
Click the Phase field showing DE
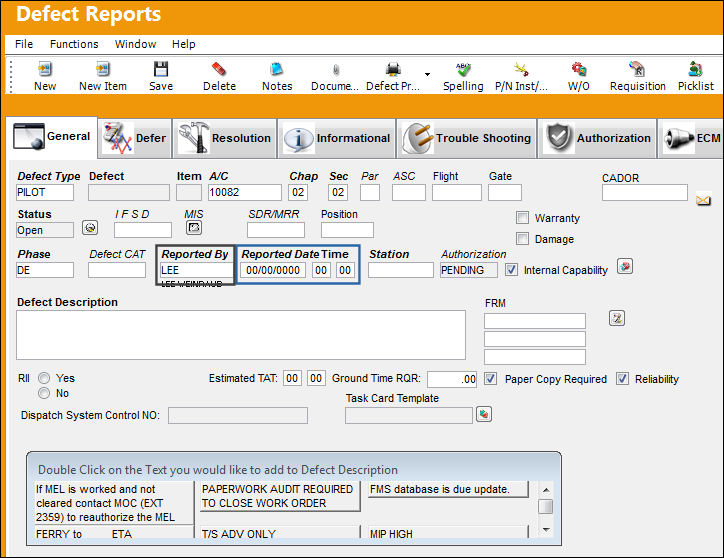(x=45, y=270)
